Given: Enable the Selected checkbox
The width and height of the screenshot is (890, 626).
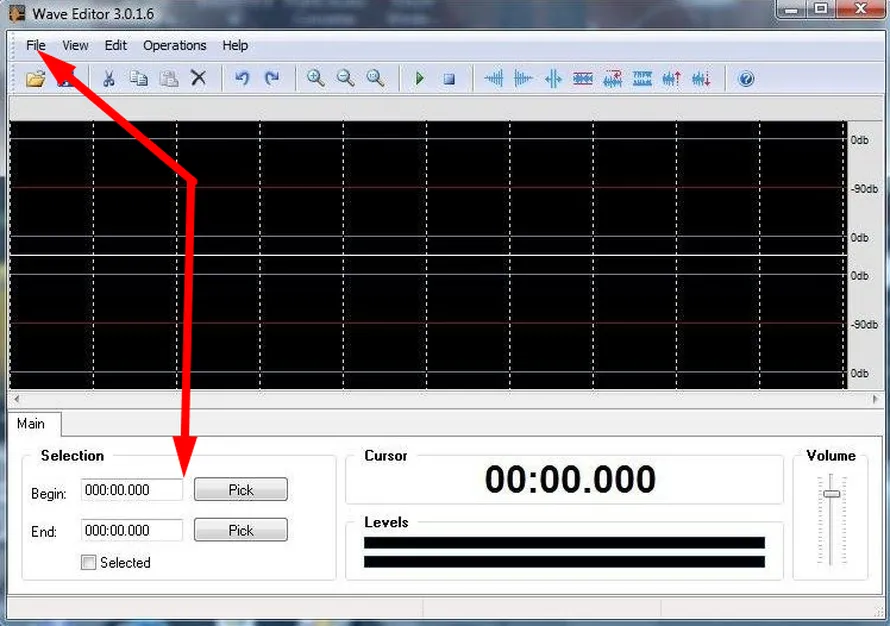Looking at the screenshot, I should pyautogui.click(x=89, y=562).
